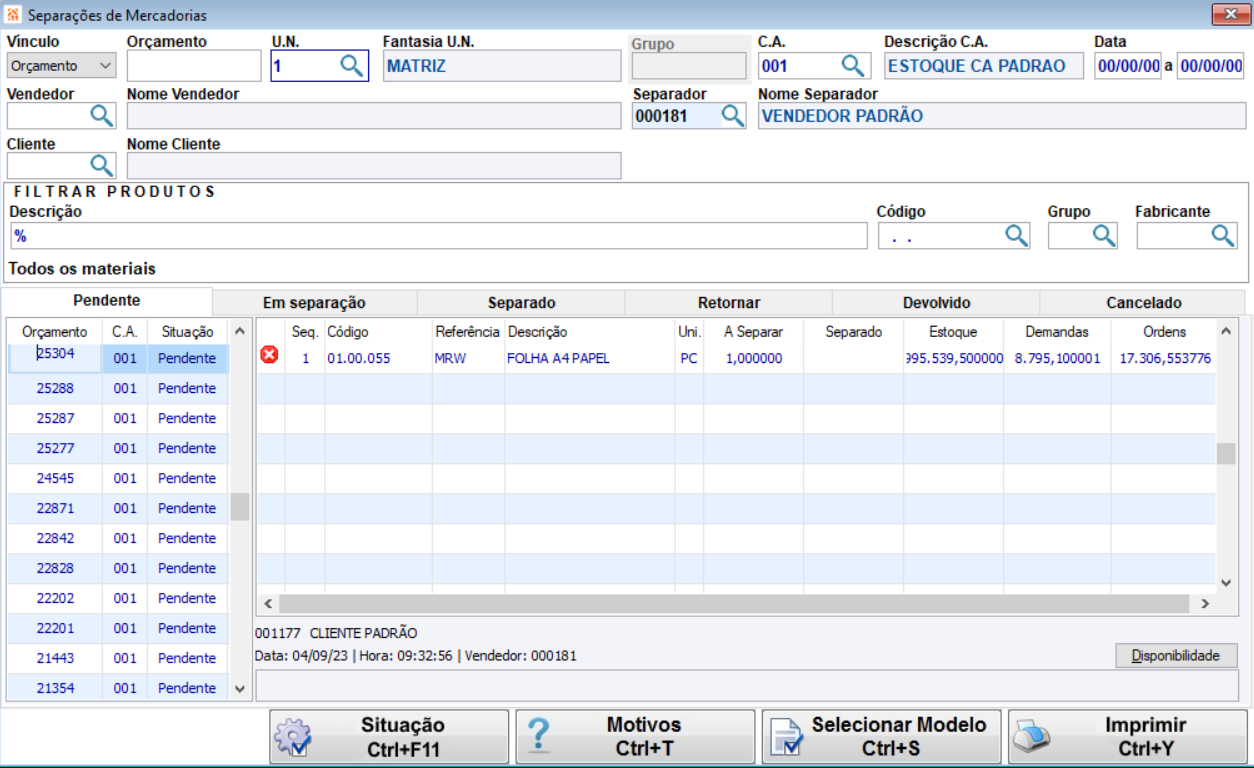Select orçamento 22202 row
The height and width of the screenshot is (768, 1254).
118,598
